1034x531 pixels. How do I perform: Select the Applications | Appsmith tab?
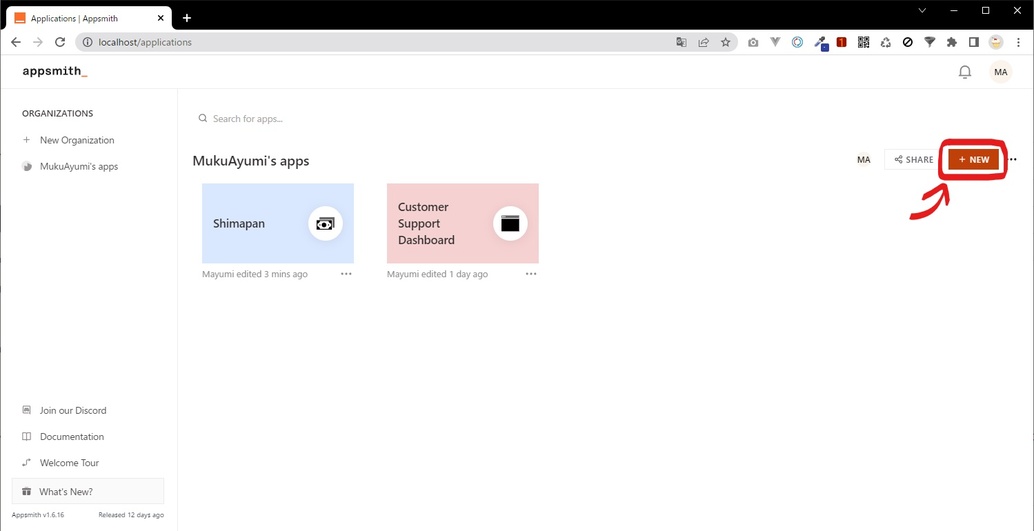[88, 18]
